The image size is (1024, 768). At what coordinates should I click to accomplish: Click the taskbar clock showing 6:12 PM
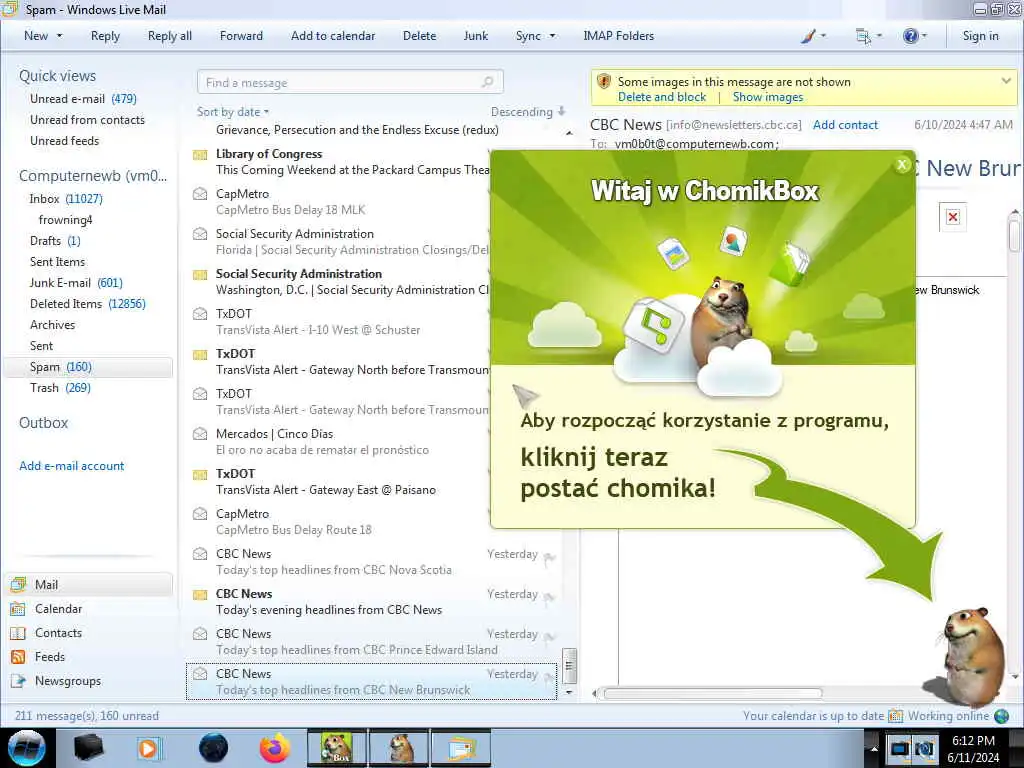(x=973, y=749)
